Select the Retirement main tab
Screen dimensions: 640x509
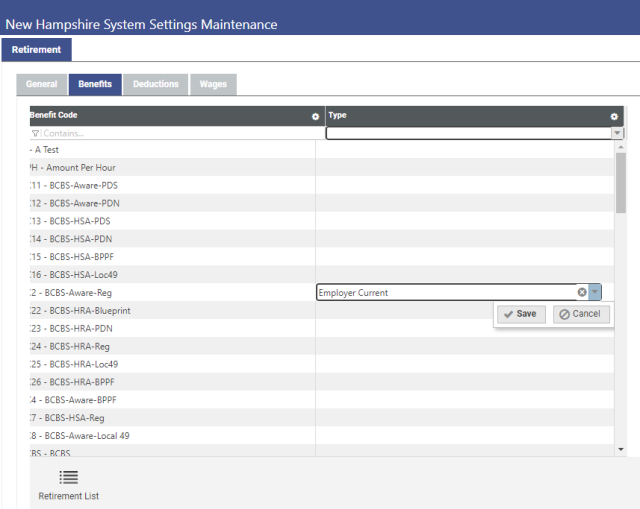(36, 49)
